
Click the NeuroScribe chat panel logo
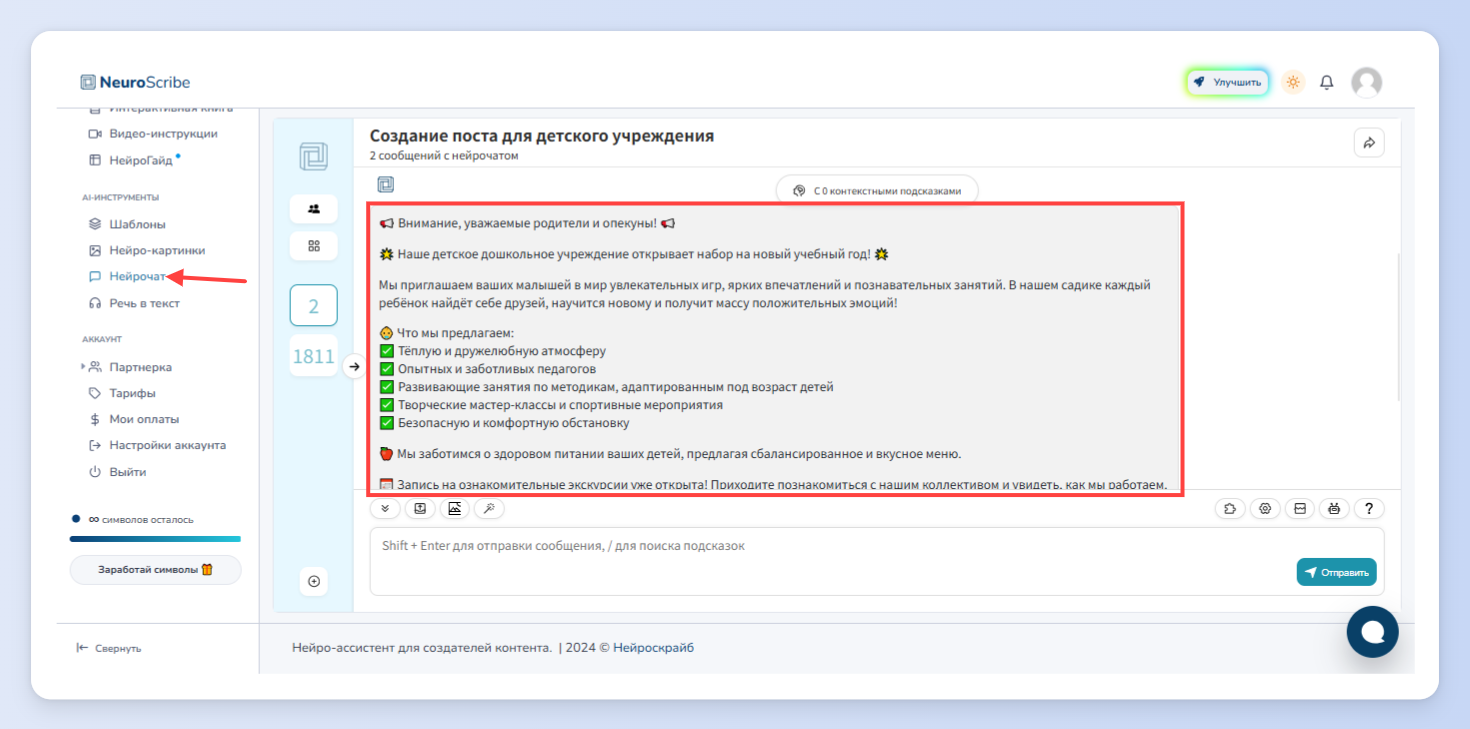click(313, 157)
